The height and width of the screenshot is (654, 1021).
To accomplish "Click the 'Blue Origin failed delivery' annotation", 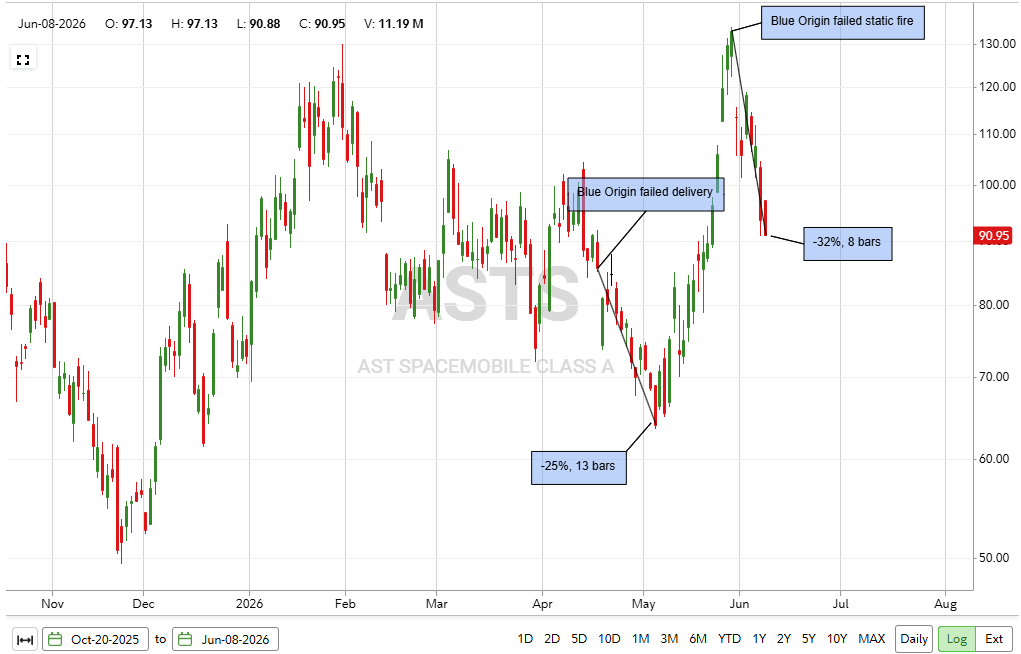I will (x=645, y=193).
